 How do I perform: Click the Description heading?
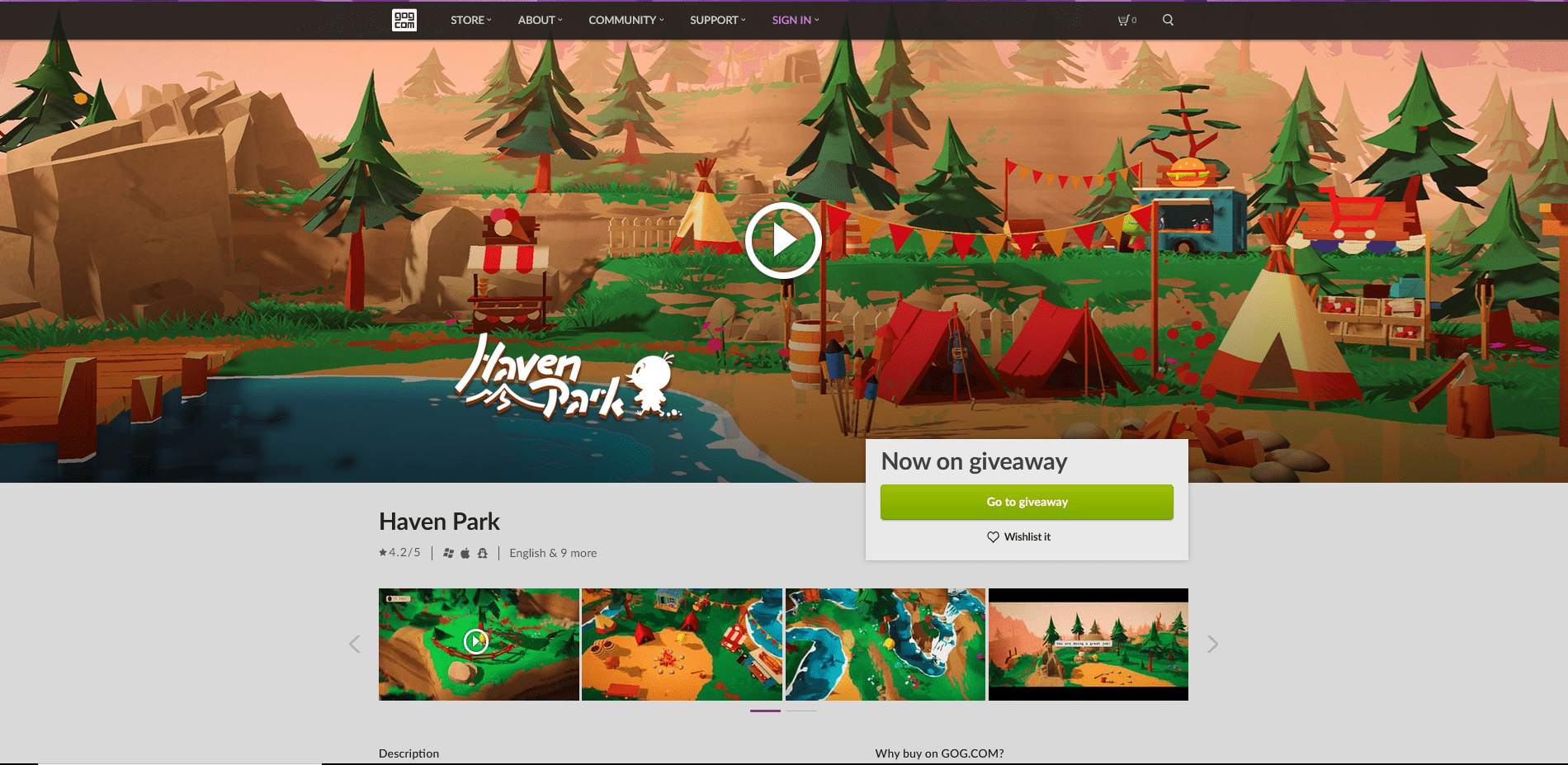tap(409, 753)
